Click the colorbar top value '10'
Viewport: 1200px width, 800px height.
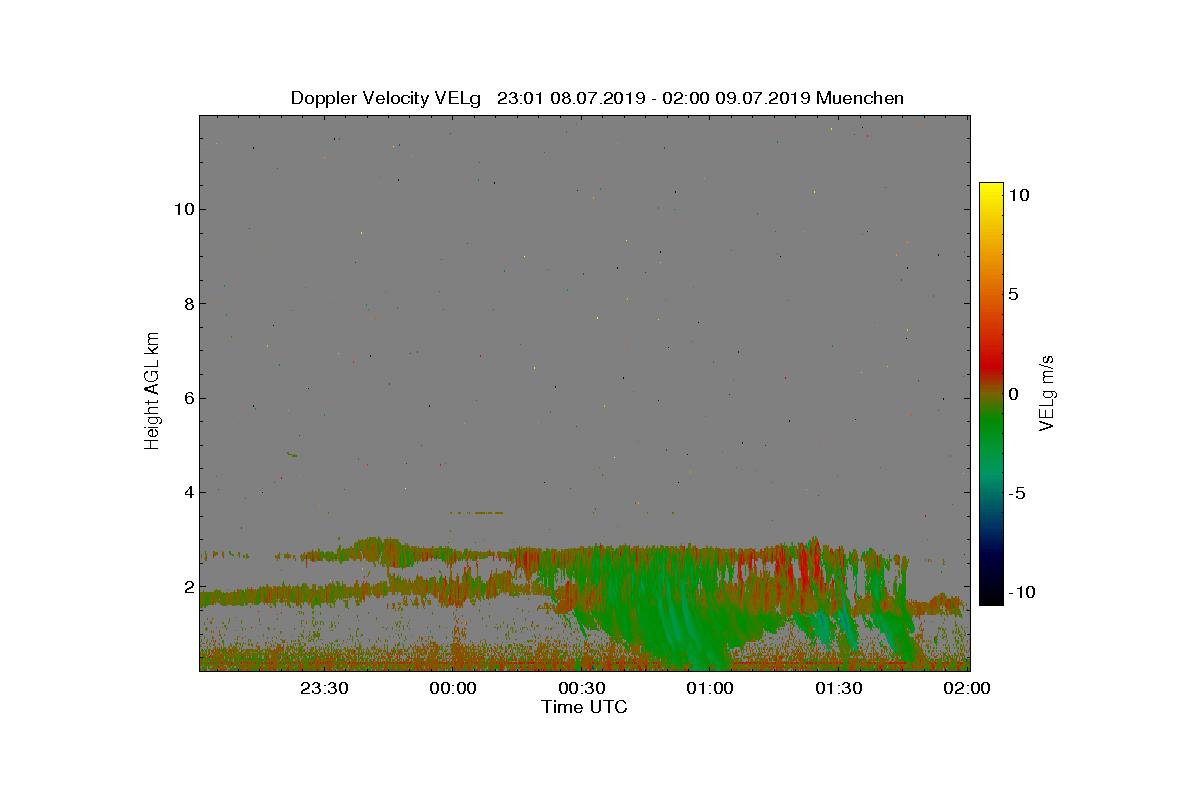coord(1018,196)
